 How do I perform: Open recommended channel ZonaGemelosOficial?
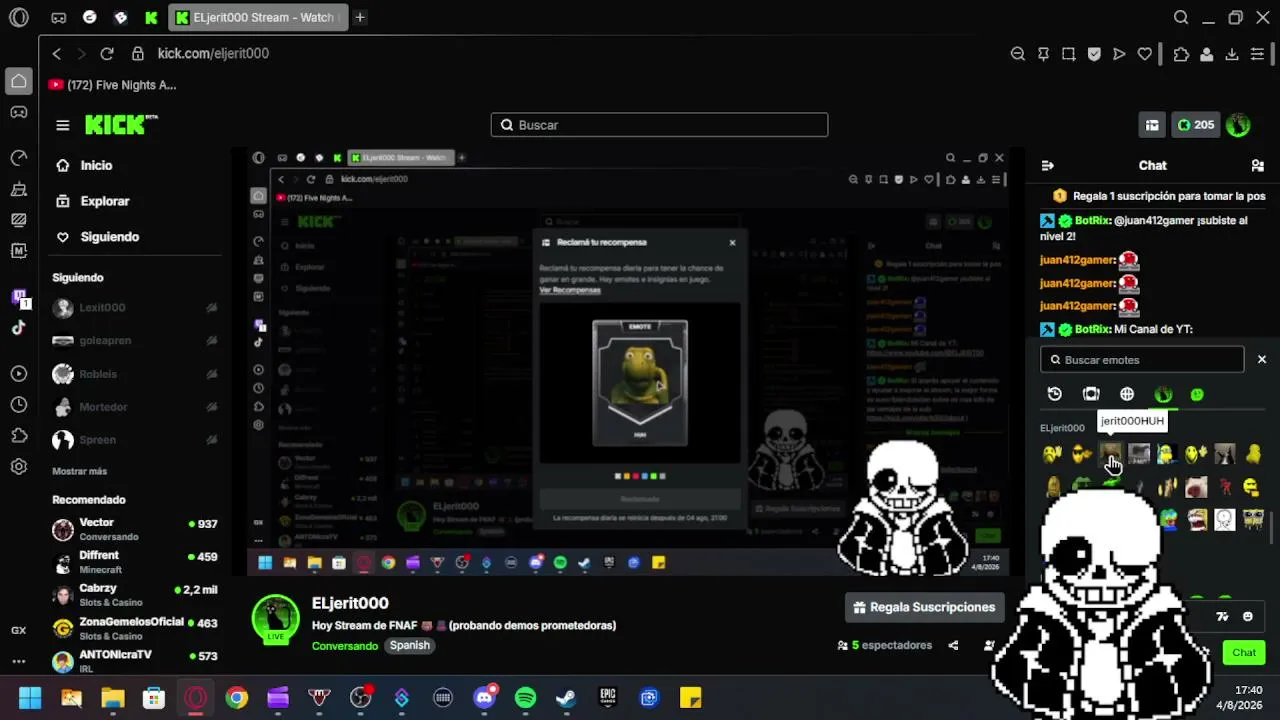point(135,628)
